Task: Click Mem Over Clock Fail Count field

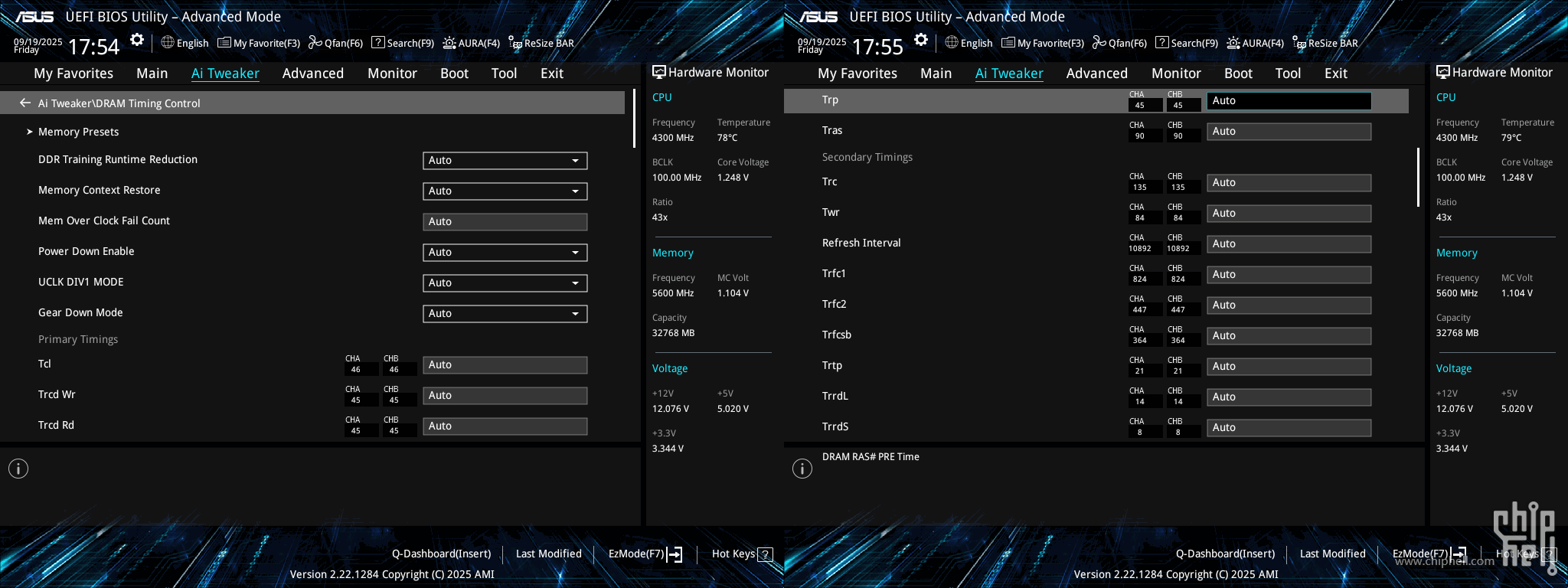Action: pyautogui.click(x=505, y=222)
